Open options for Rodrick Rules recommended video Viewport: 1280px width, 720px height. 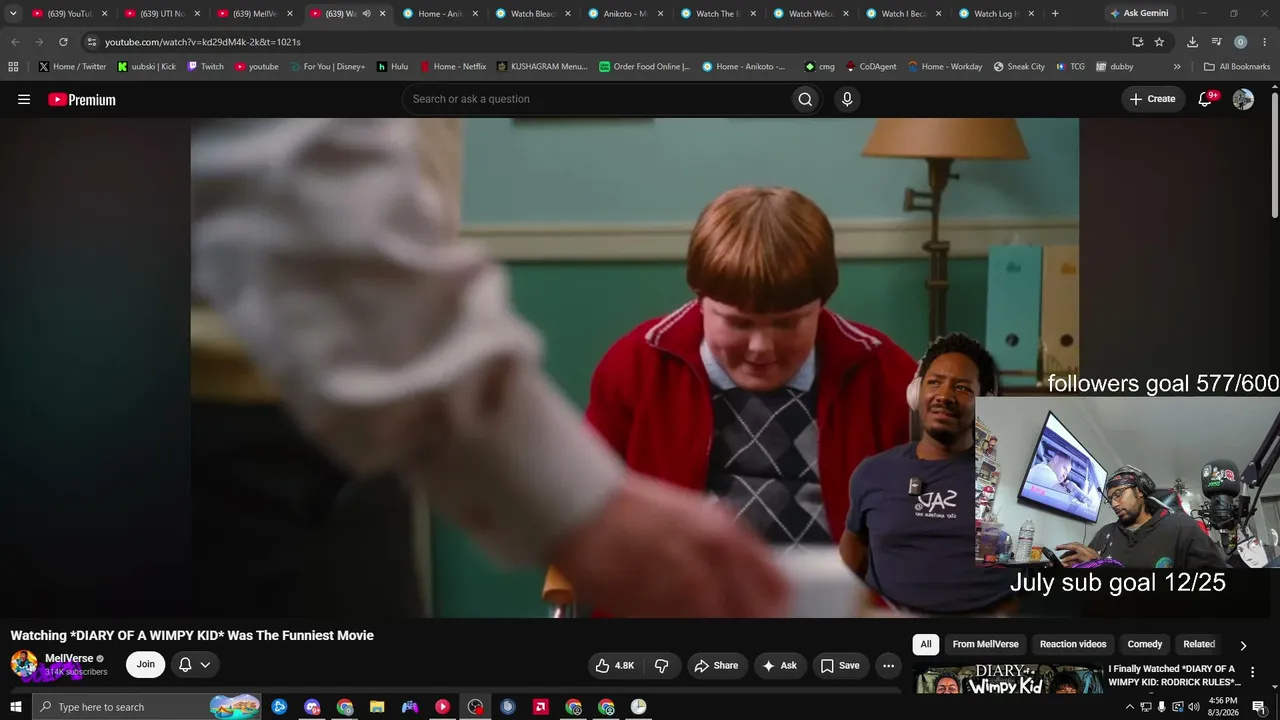click(1252, 673)
